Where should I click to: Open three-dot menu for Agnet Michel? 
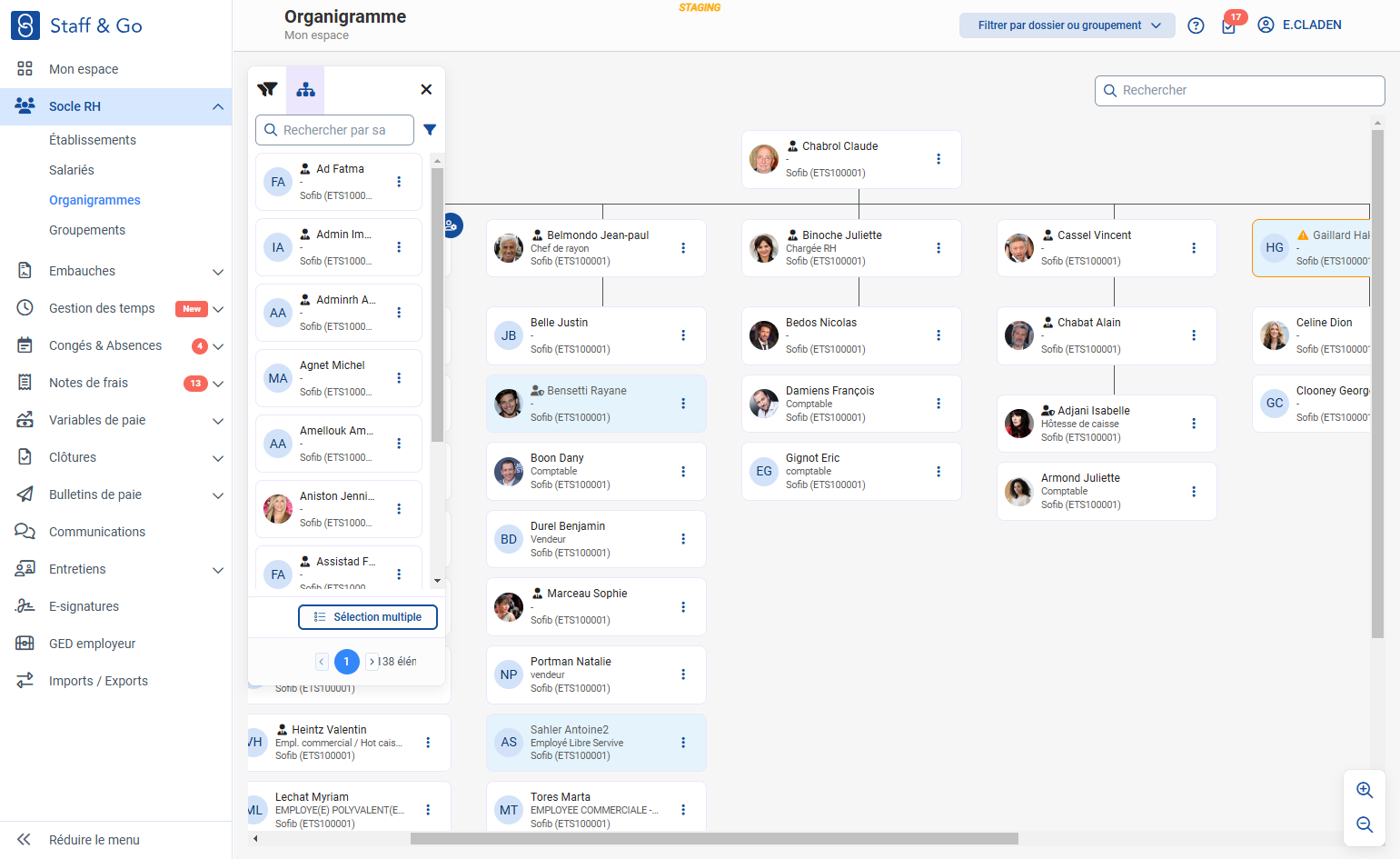pos(399,378)
